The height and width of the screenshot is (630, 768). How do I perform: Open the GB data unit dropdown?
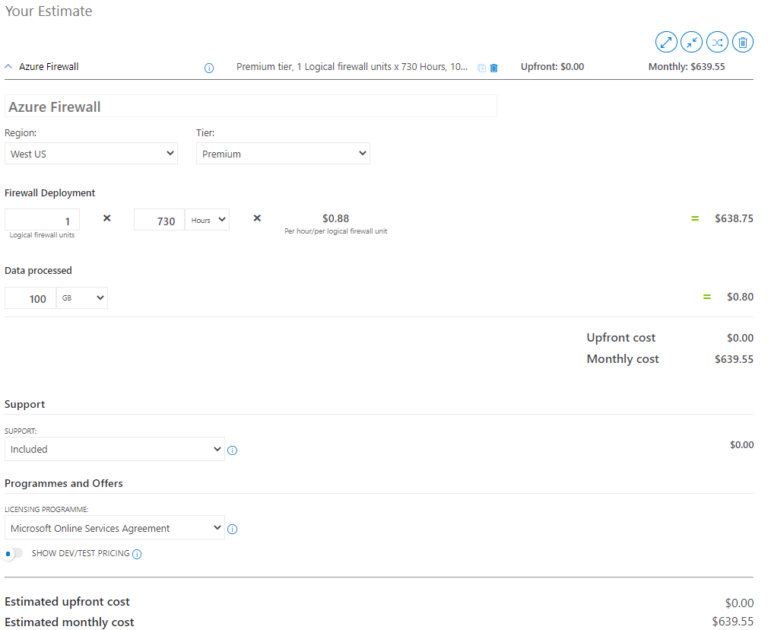tap(82, 298)
